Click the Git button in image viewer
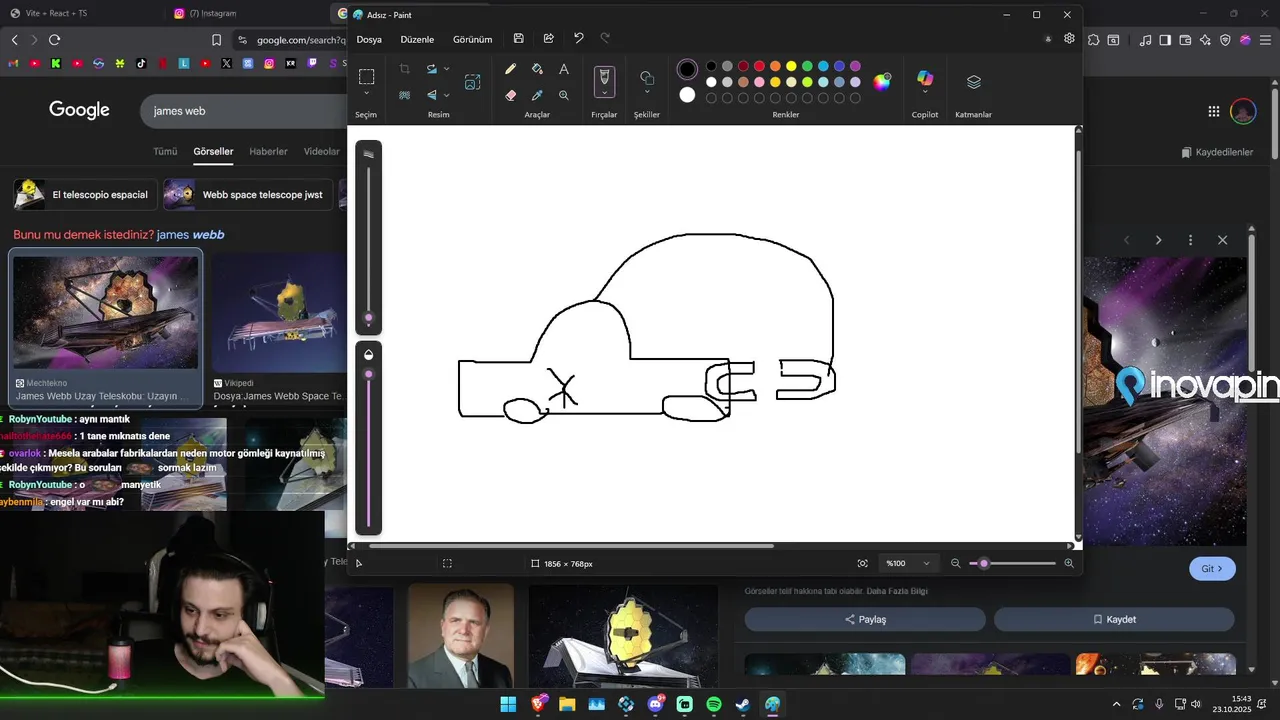This screenshot has width=1280, height=720. pos(1212,568)
